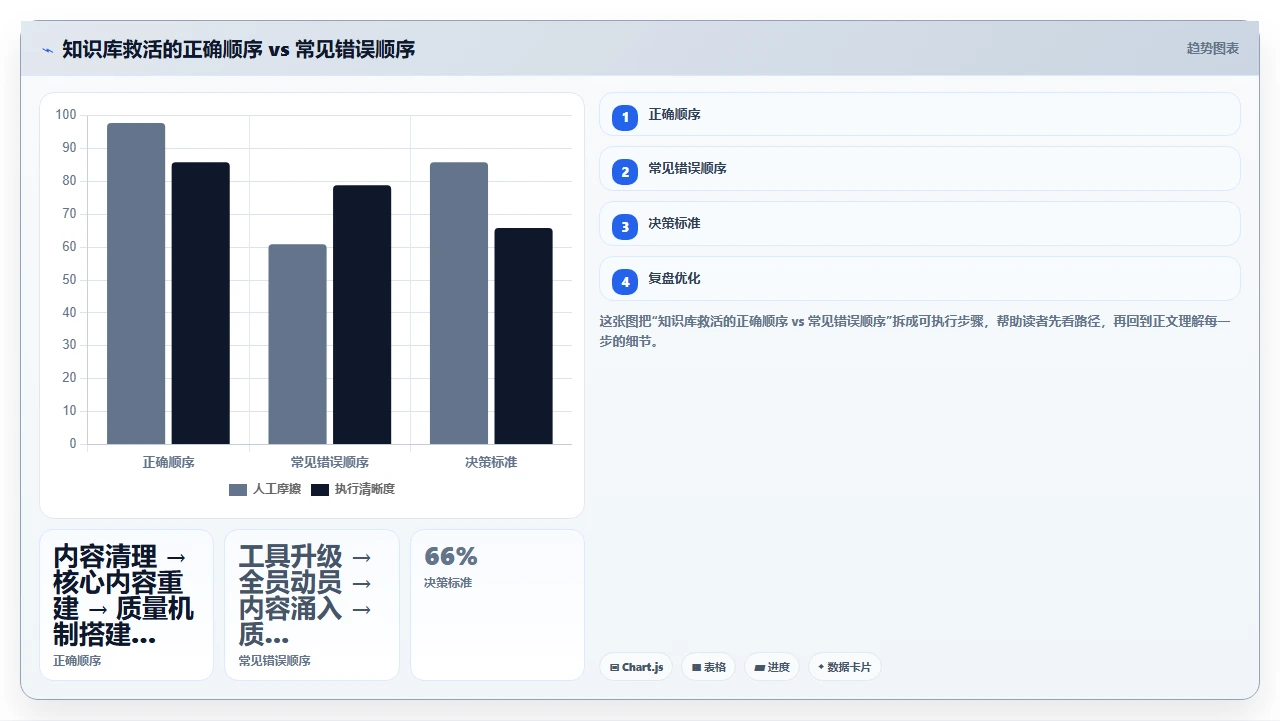1280x721 pixels.
Task: Open the 内容清理 正确顺序 data card
Action: (127, 605)
